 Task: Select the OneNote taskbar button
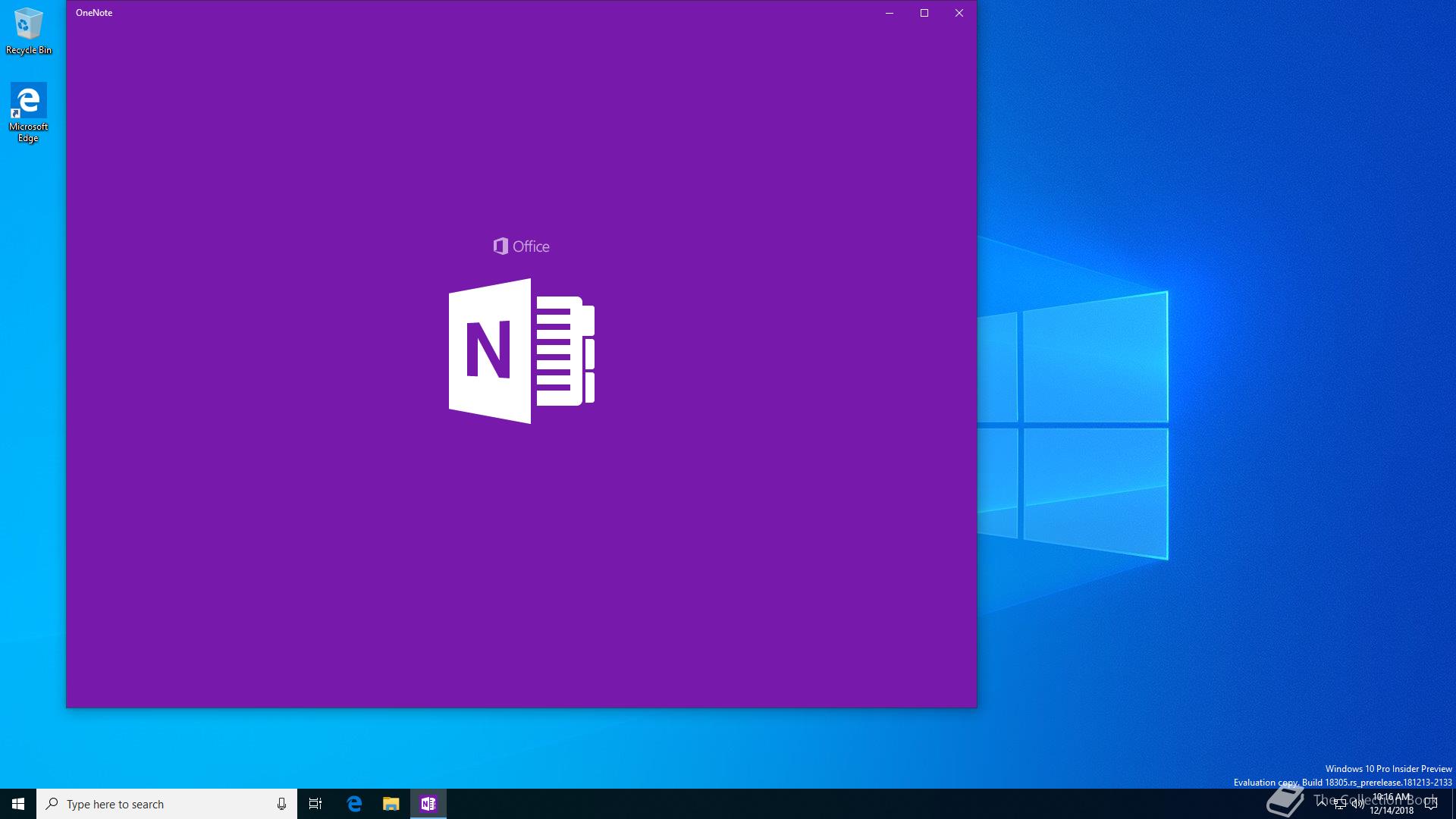pos(428,804)
